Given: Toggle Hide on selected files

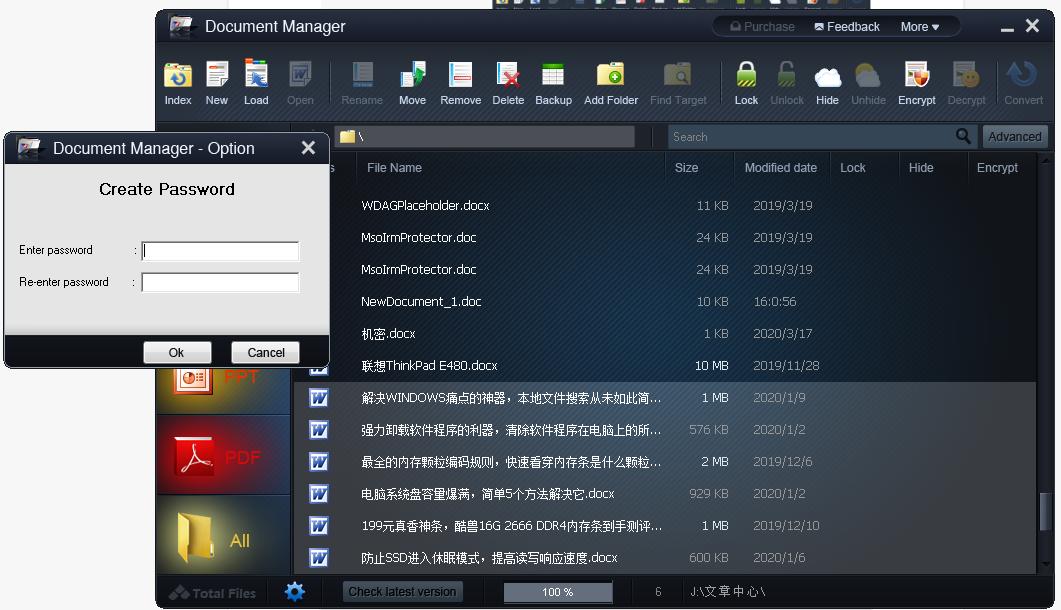Looking at the screenshot, I should click(x=827, y=82).
